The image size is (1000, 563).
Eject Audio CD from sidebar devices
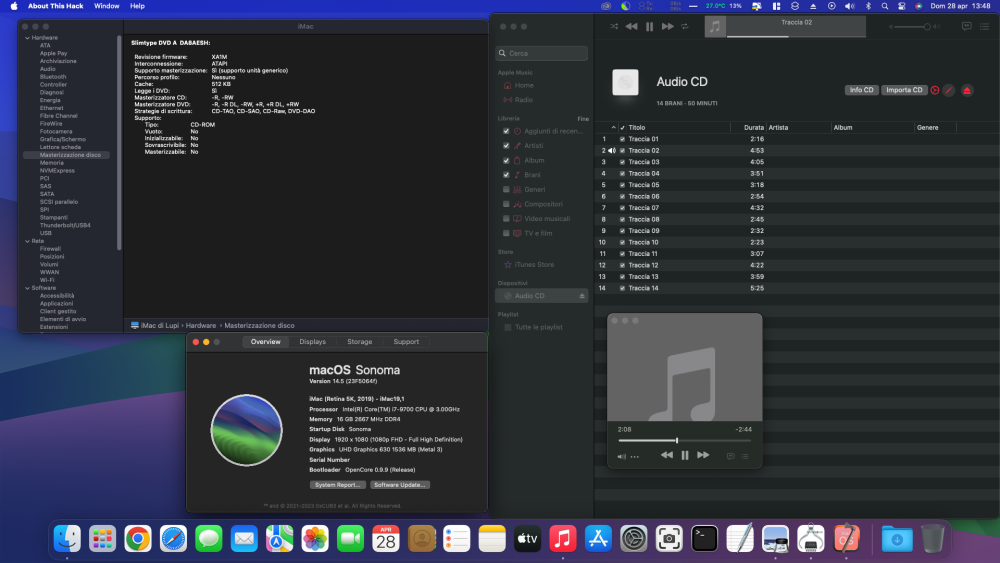582,296
